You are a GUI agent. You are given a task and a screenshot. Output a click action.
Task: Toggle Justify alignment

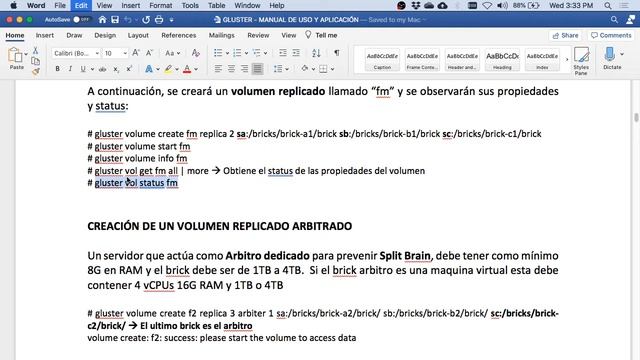(x=258, y=69)
